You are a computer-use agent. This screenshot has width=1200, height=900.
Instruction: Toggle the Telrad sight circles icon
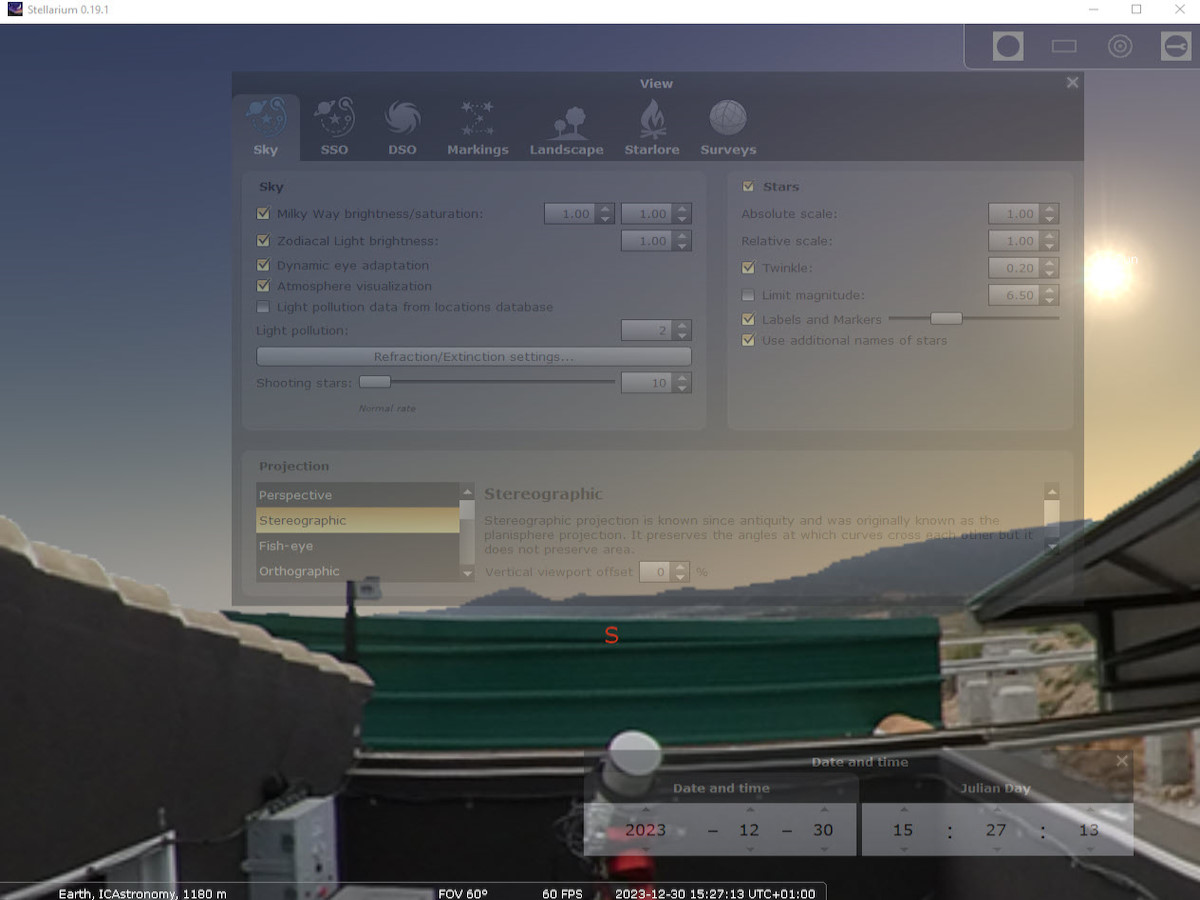tap(1120, 46)
